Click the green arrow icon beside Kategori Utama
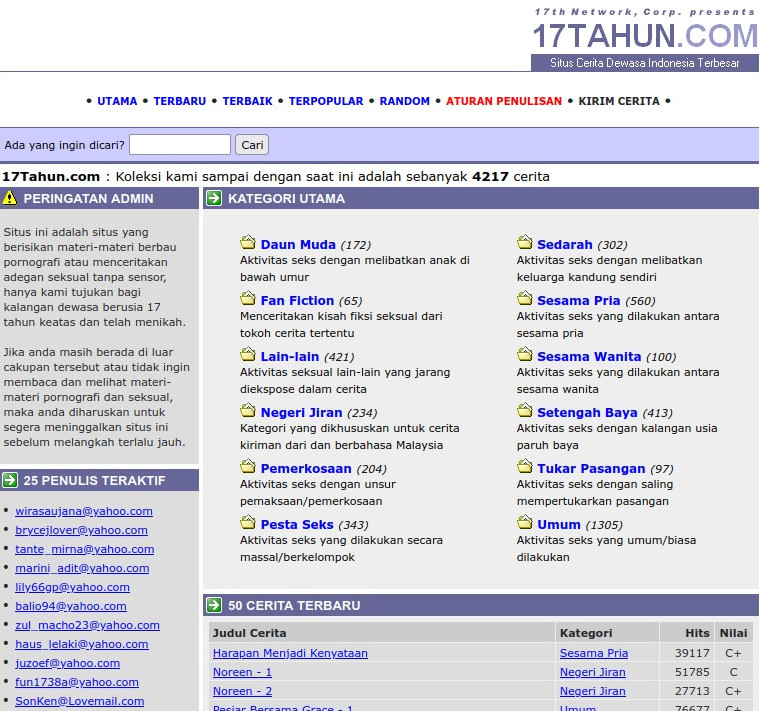Screen dimensions: 761x711 [x=214, y=198]
